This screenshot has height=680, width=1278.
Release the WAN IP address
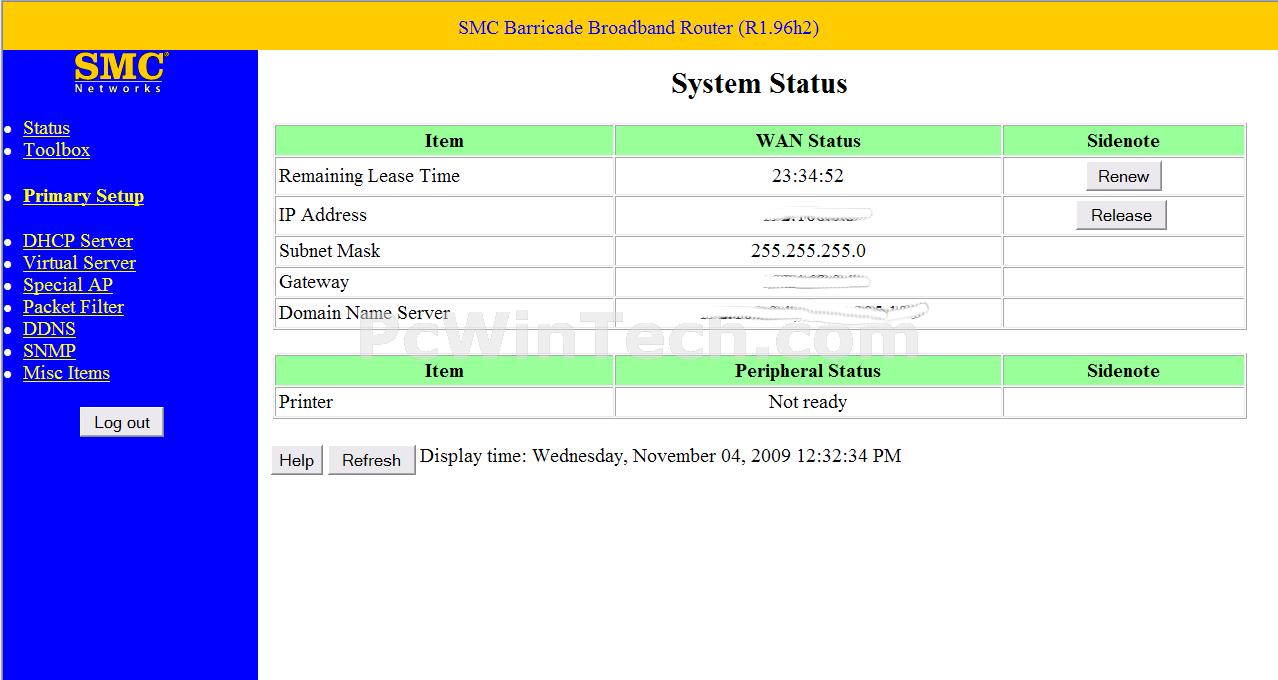tap(1121, 215)
